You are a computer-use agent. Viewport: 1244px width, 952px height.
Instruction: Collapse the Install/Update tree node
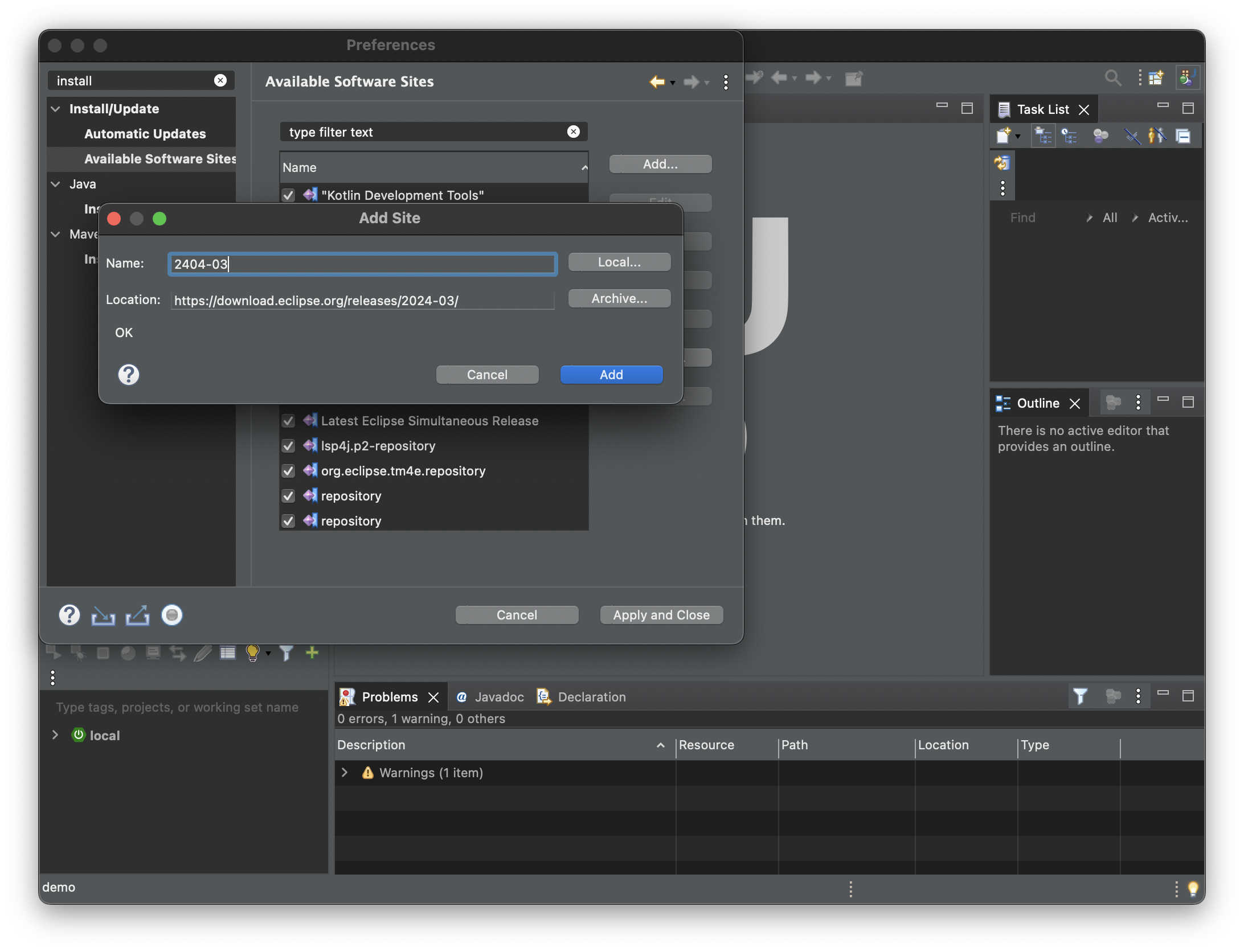tap(56, 109)
